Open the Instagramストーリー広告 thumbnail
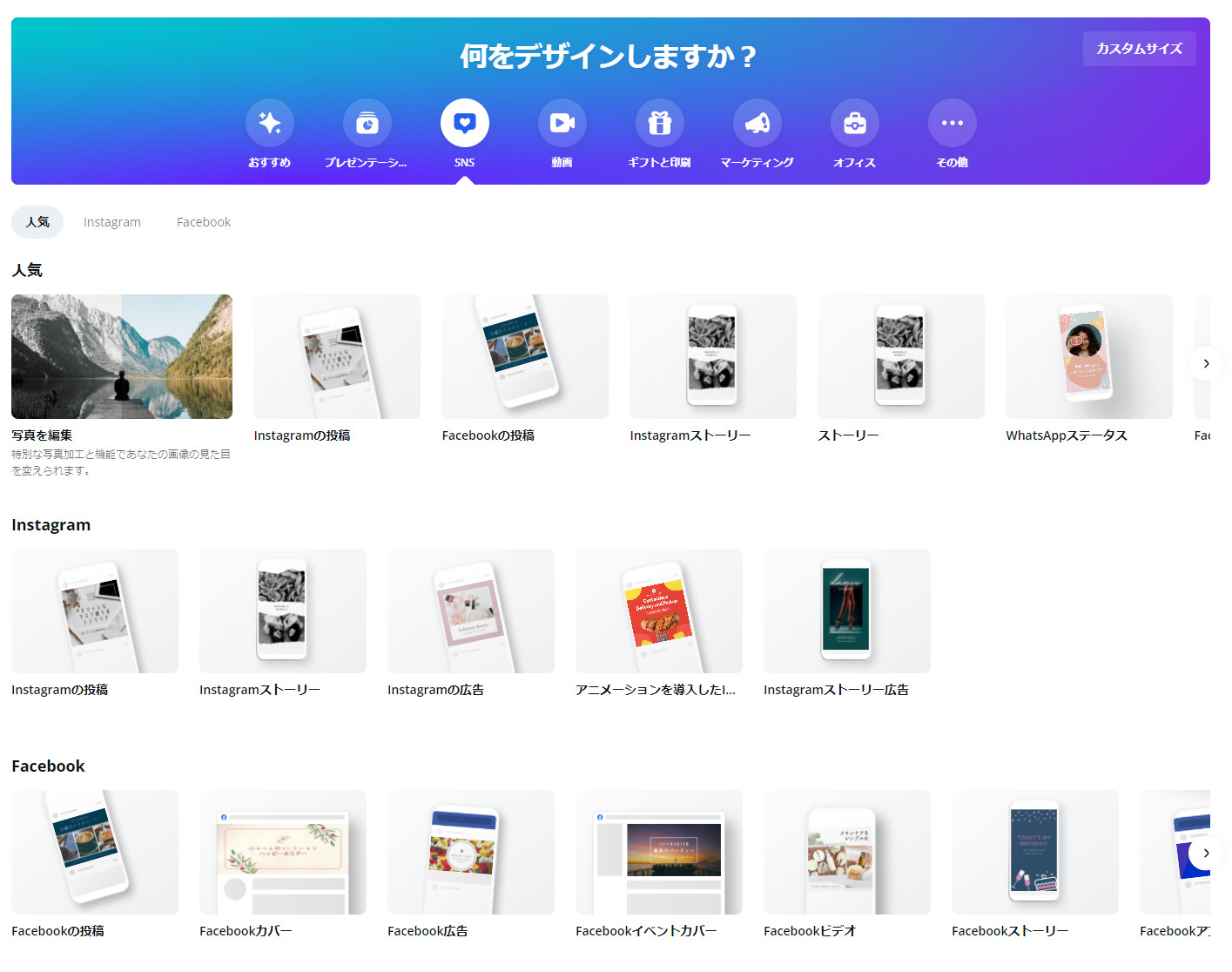This screenshot has height=972, width=1232. (847, 611)
